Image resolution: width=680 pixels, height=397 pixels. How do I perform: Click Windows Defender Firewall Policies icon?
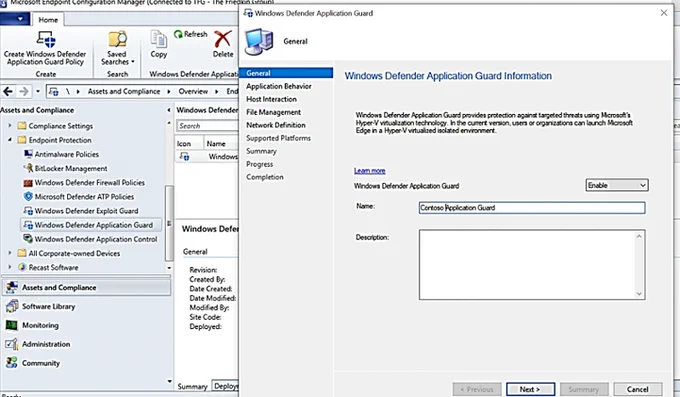pos(28,183)
